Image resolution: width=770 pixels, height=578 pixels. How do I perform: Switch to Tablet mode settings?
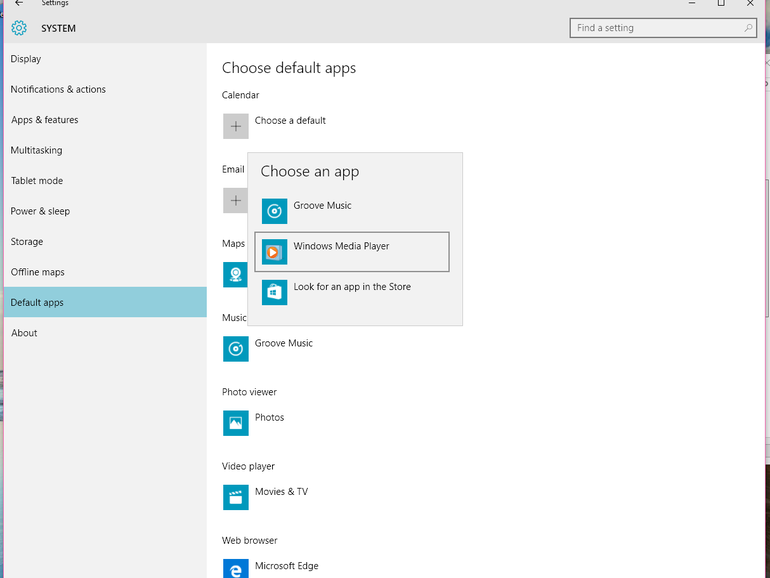click(x=37, y=181)
